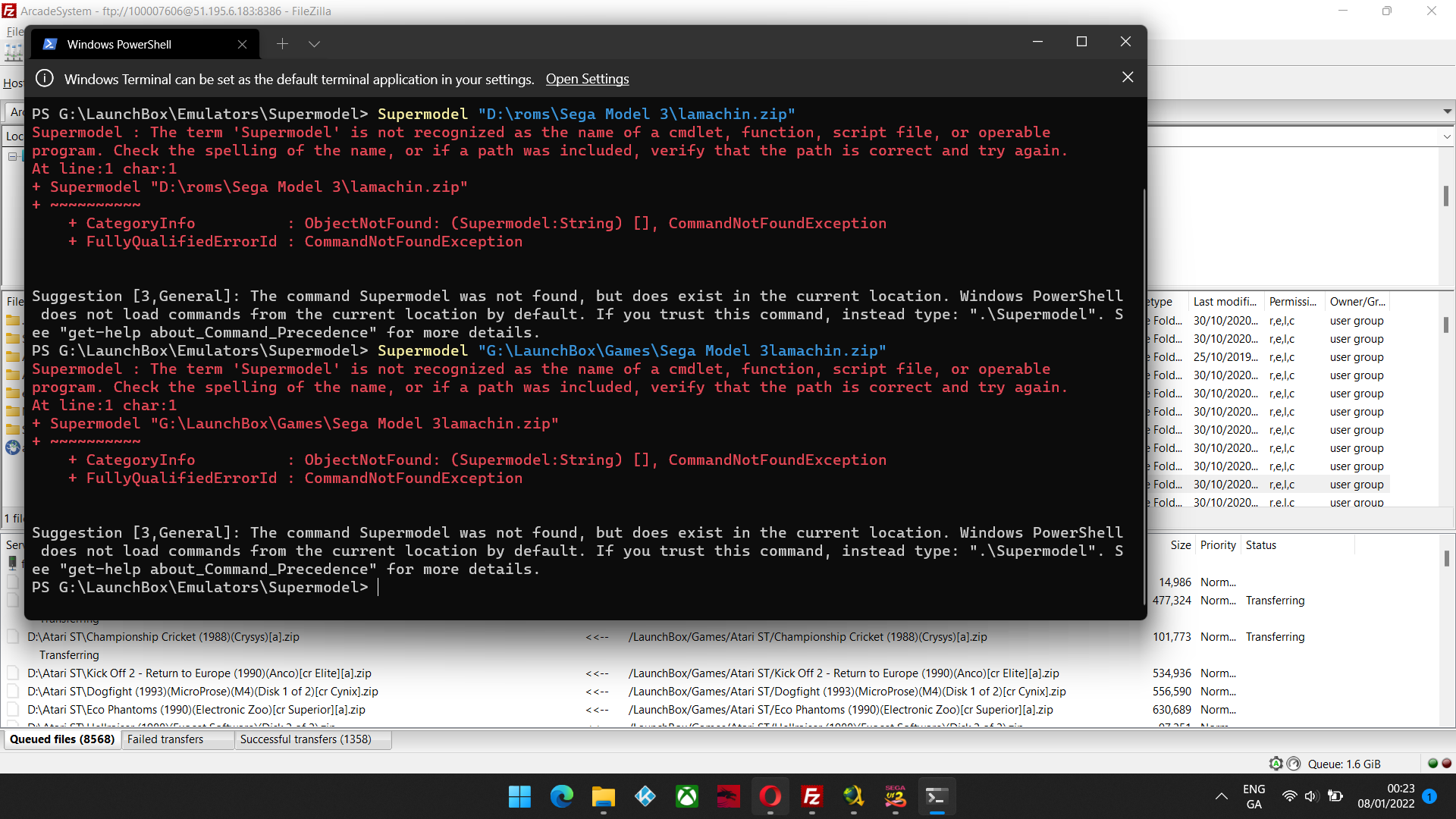Click the file icon beside Dogfight transfer
The height and width of the screenshot is (819, 1456).
pos(13,692)
